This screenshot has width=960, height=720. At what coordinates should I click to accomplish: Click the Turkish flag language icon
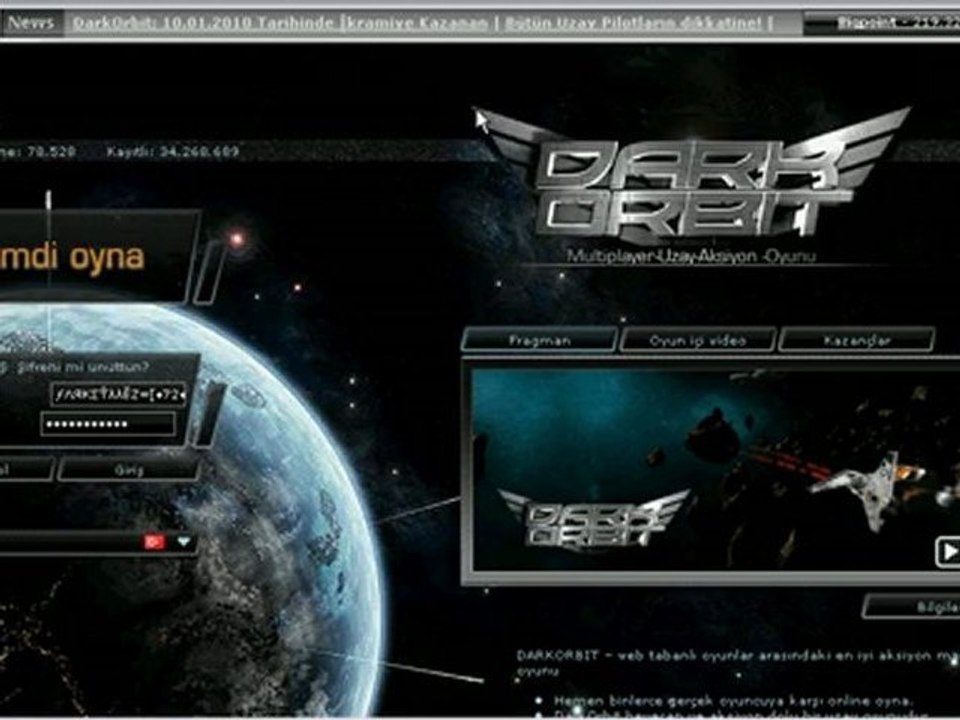[154, 542]
